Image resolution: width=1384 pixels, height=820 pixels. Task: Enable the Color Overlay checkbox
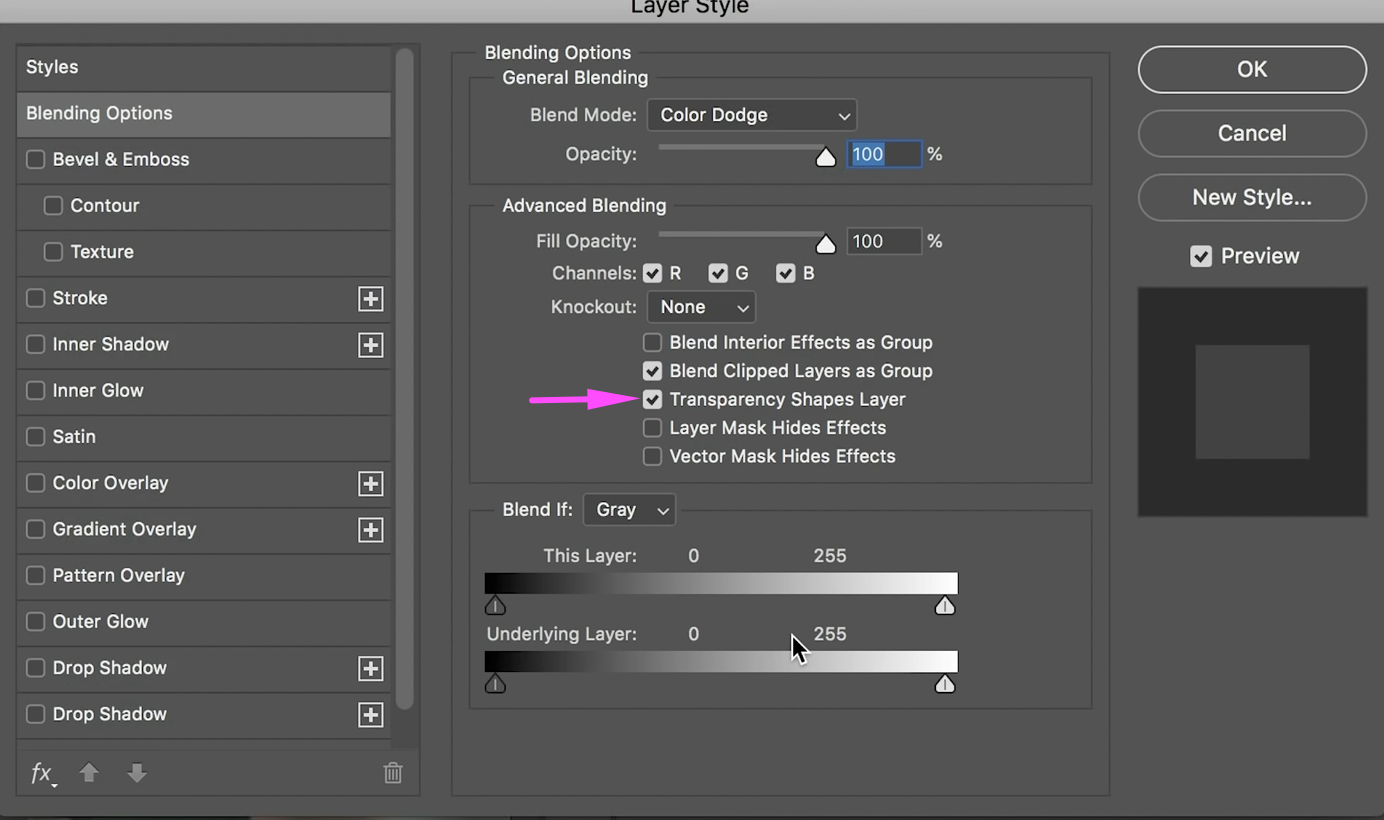[36, 483]
